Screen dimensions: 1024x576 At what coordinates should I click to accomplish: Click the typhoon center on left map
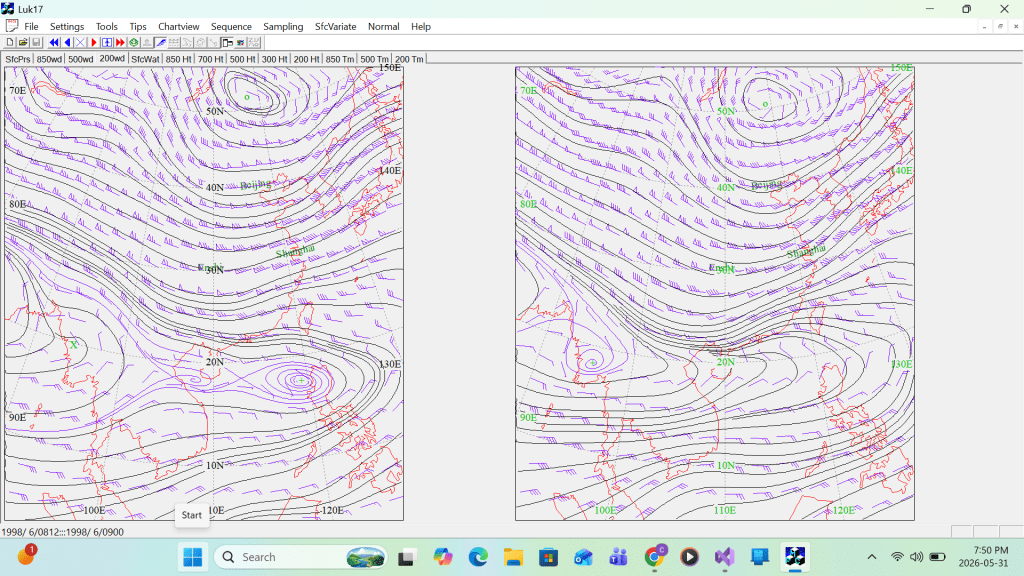[x=301, y=380]
